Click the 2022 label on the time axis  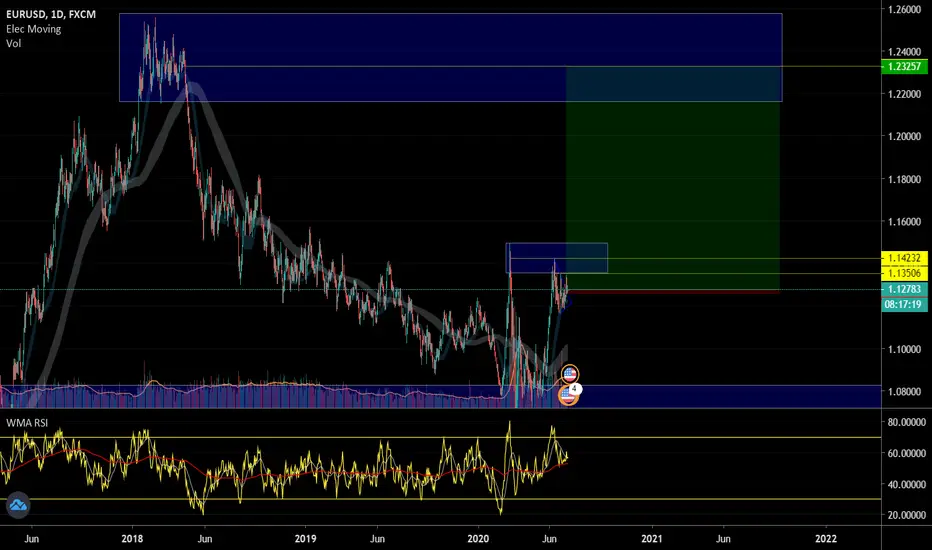pyautogui.click(x=826, y=539)
